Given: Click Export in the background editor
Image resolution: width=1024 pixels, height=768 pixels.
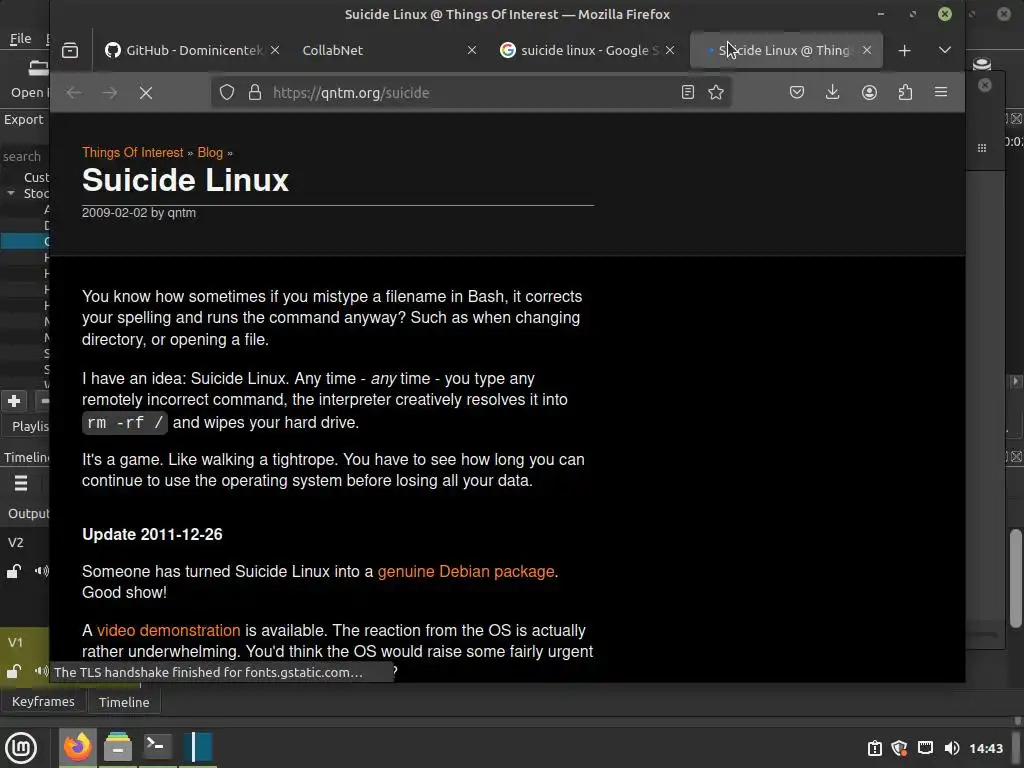Looking at the screenshot, I should pos(24,120).
